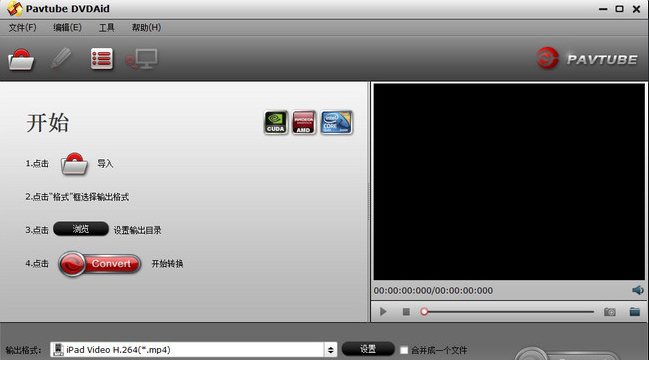
Task: Toggle the 合并成一个文件 checkbox
Action: [x=404, y=350]
